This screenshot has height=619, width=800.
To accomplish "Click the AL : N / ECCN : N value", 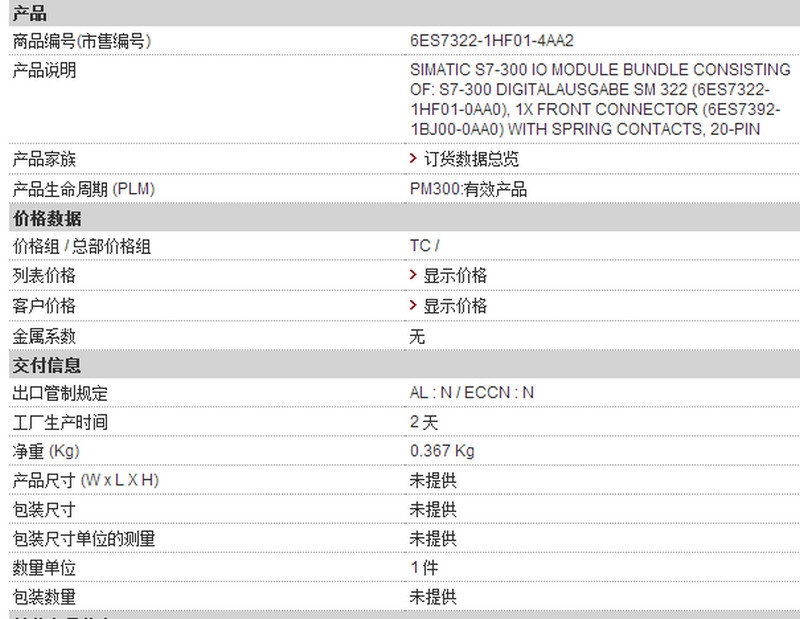I will [x=471, y=392].
